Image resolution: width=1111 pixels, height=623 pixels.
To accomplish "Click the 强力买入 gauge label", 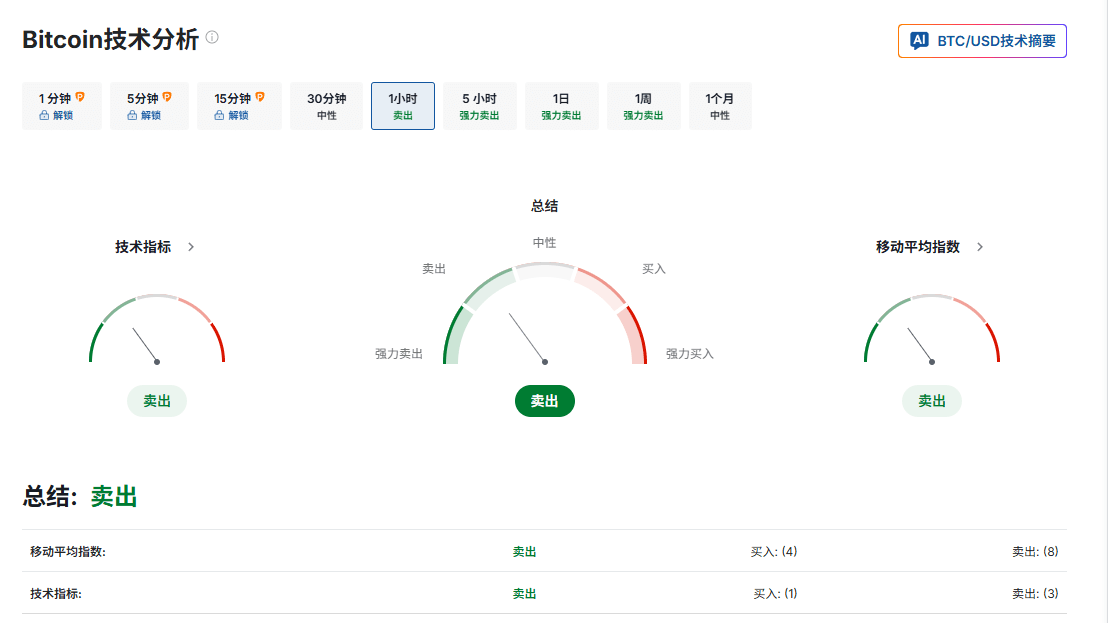I will tap(689, 354).
